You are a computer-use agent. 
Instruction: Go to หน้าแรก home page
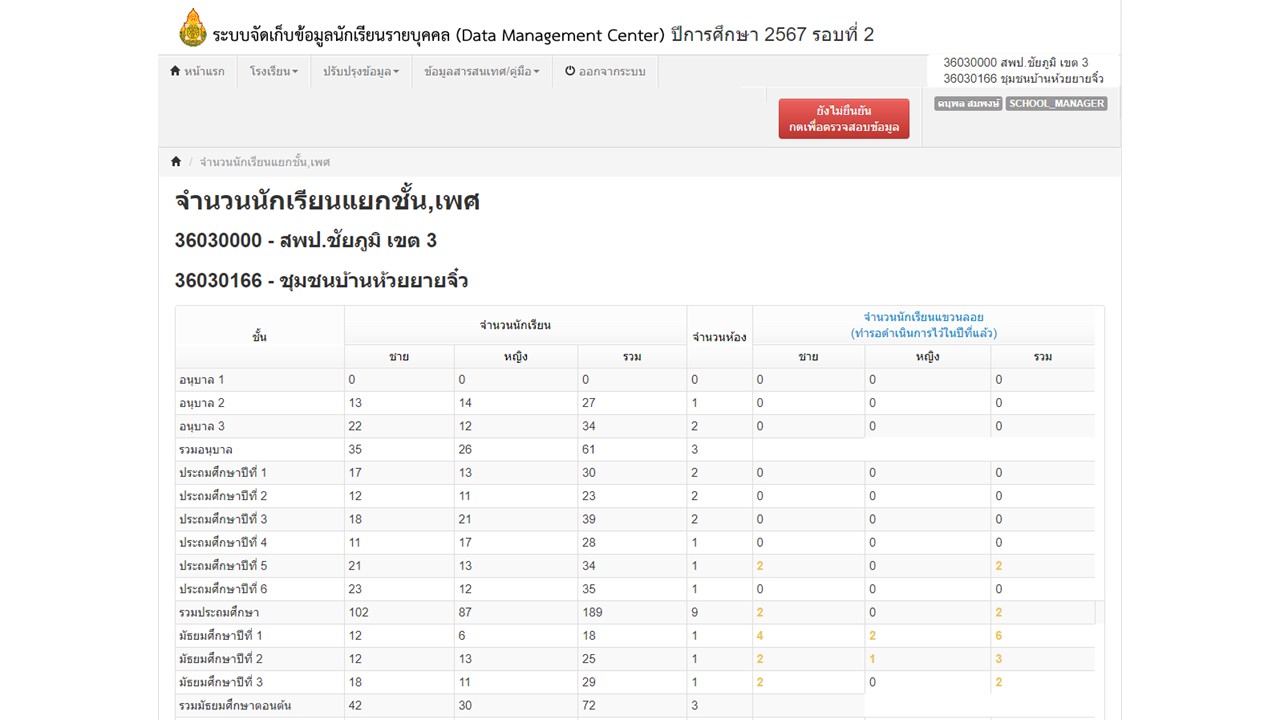click(197, 72)
